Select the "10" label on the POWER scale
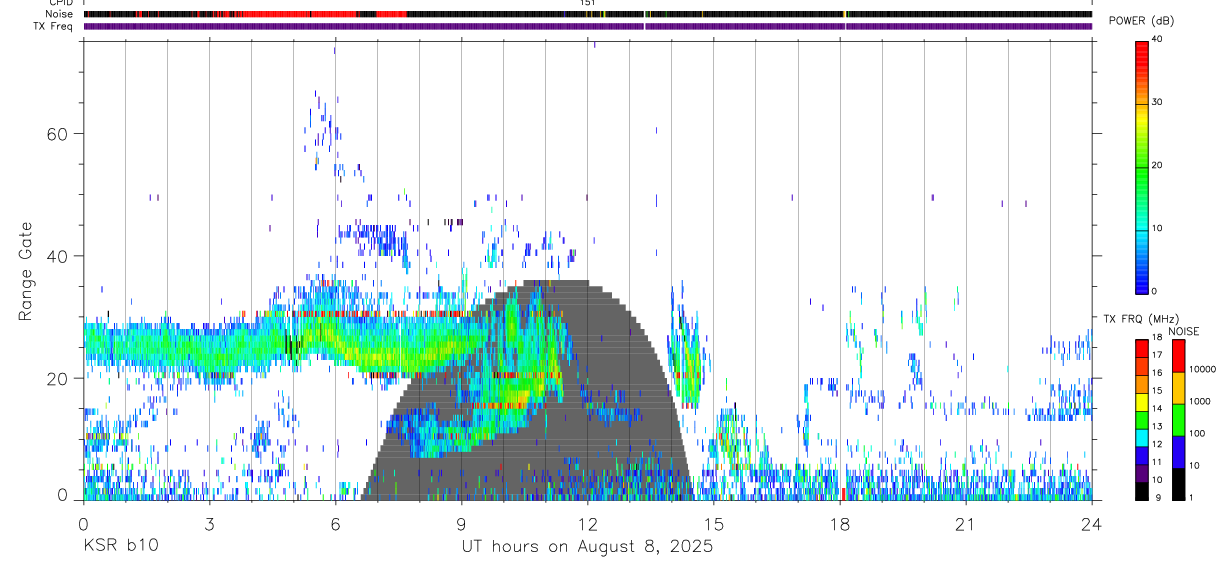The width and height of the screenshot is (1228, 567). (1157, 228)
